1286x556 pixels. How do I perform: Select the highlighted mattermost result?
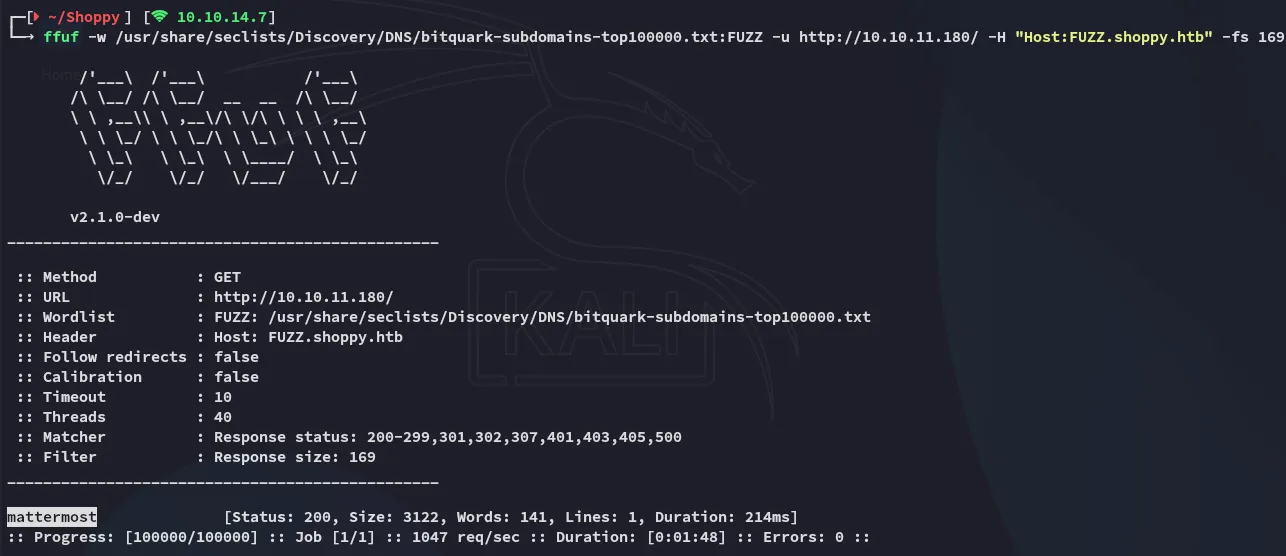click(52, 517)
